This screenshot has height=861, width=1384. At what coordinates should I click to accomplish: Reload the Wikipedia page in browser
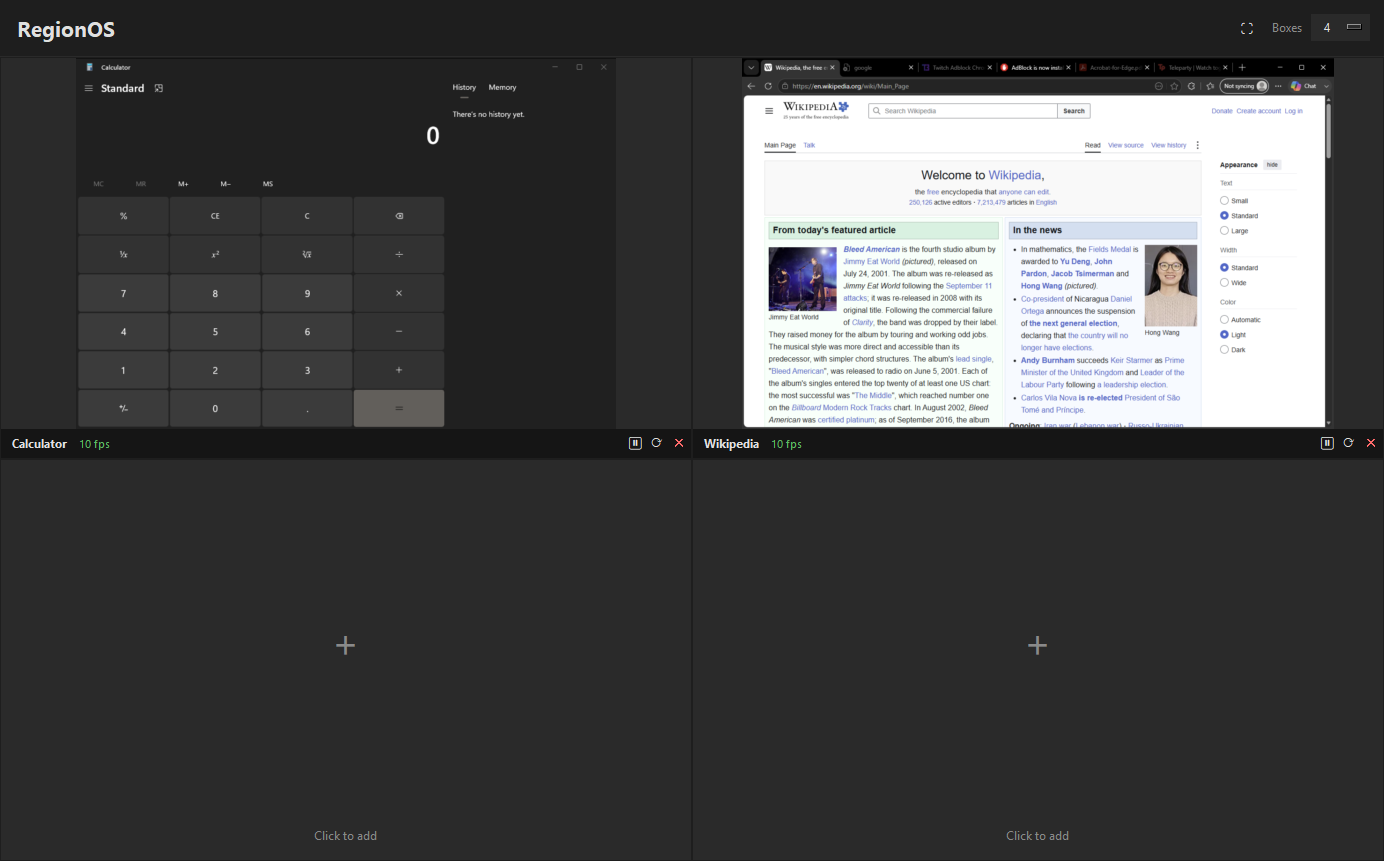pyautogui.click(x=768, y=86)
